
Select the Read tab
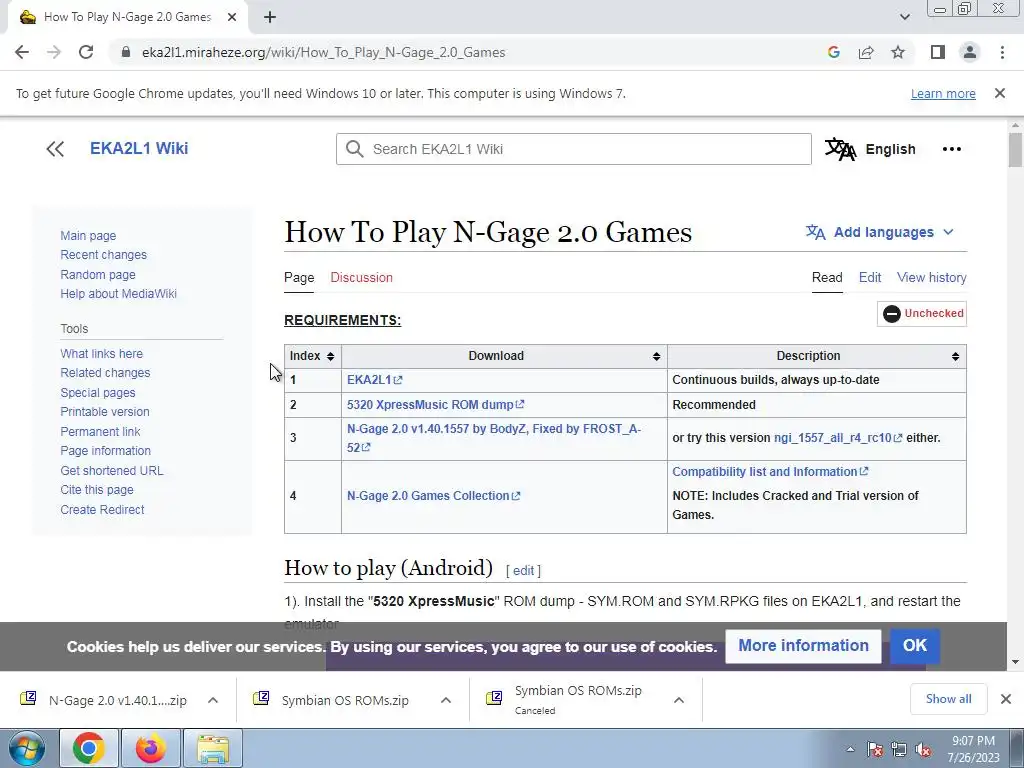827,278
